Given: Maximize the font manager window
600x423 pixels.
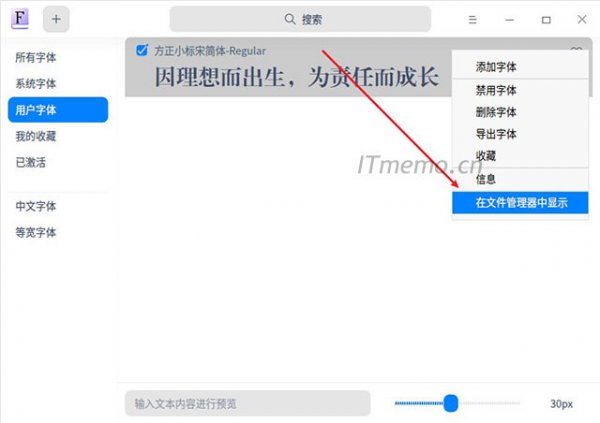Looking at the screenshot, I should (x=546, y=20).
